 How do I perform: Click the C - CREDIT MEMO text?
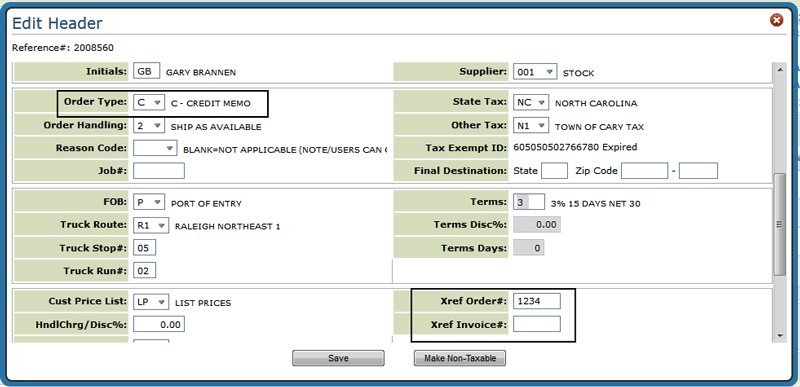211,103
